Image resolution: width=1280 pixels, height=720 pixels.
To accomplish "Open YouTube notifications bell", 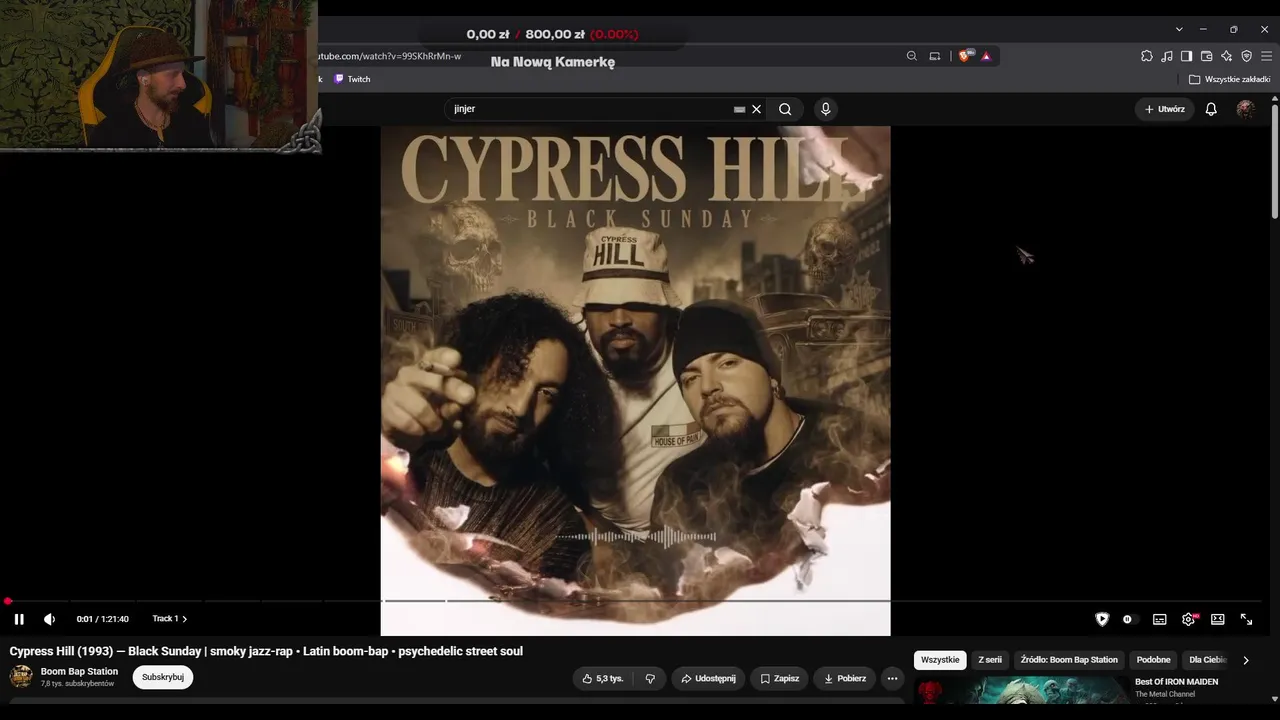I will pyautogui.click(x=1211, y=109).
